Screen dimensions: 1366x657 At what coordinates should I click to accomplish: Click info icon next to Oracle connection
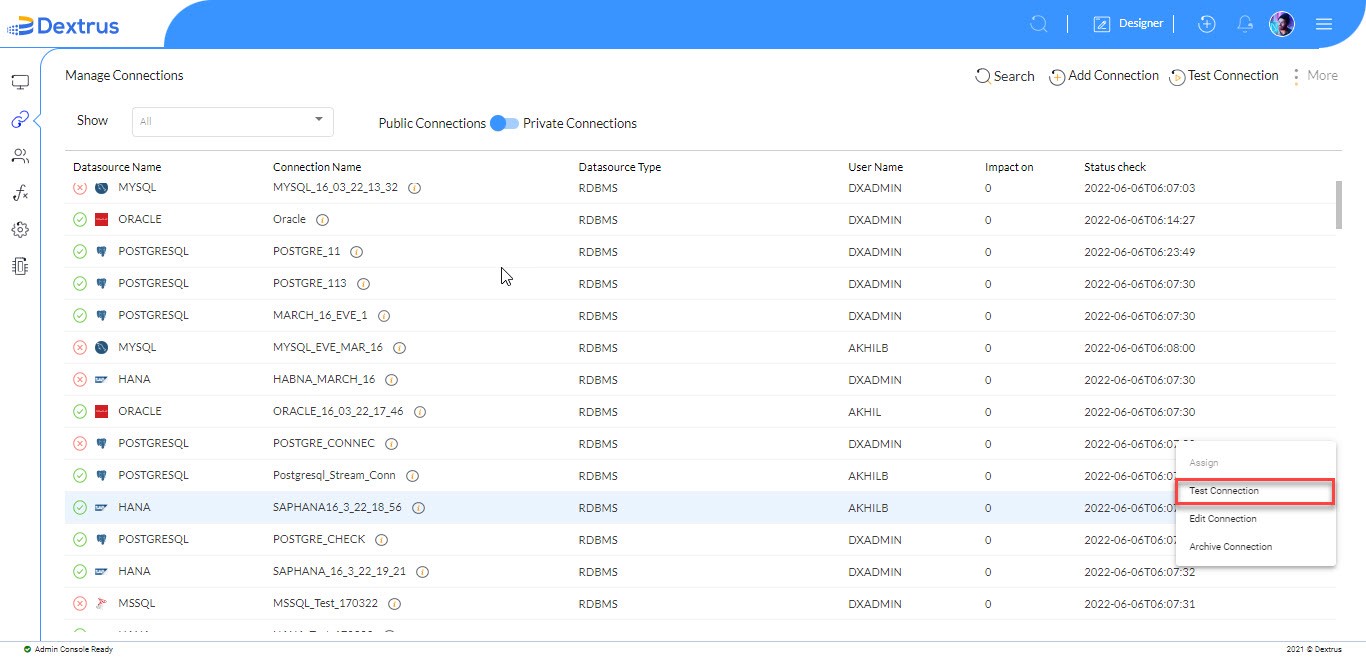pyautogui.click(x=322, y=220)
